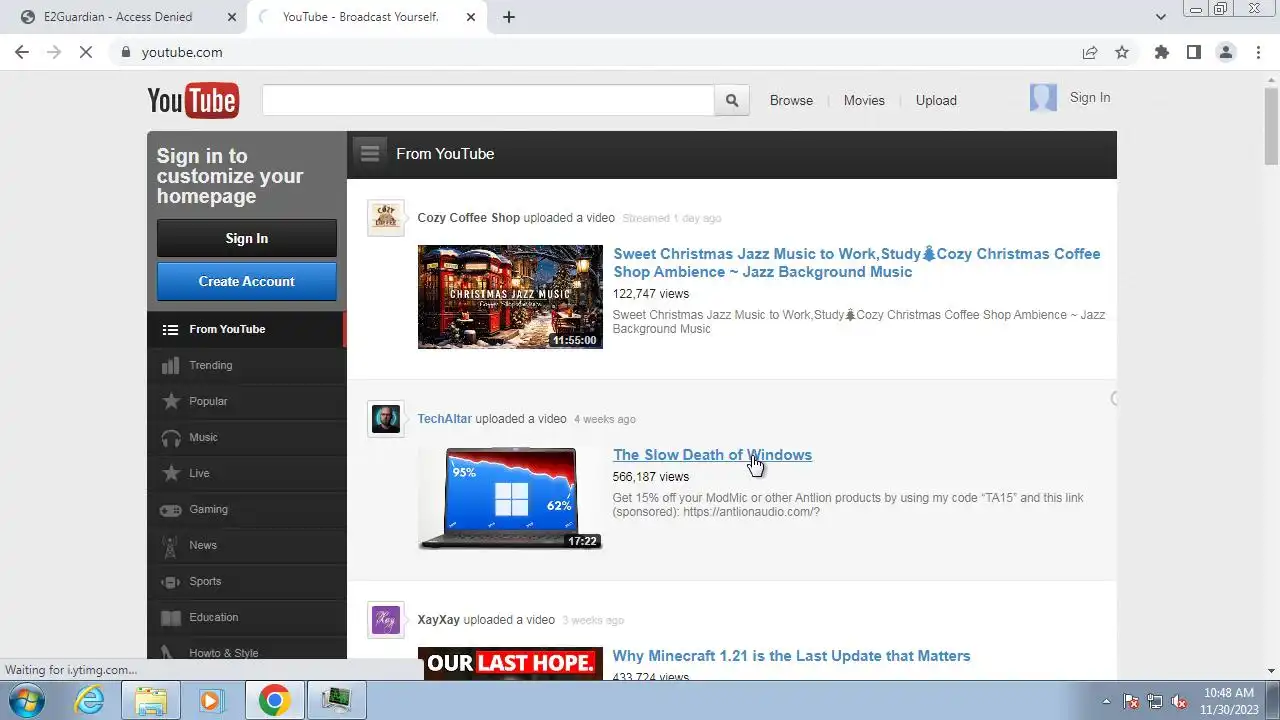Viewport: 1280px width, 720px height.
Task: Open the share page icon
Action: click(1090, 52)
